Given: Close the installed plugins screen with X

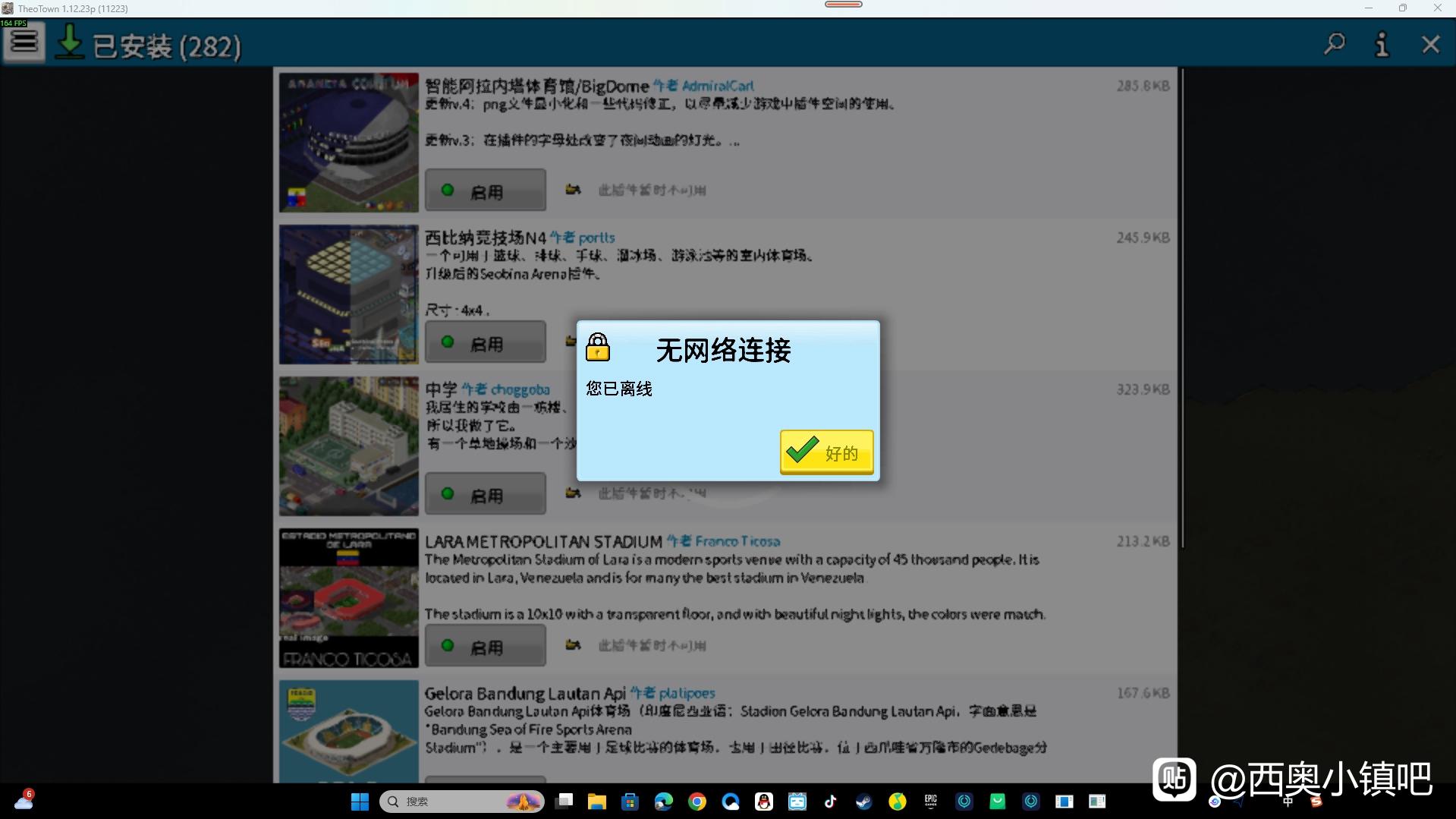Looking at the screenshot, I should coord(1430,45).
